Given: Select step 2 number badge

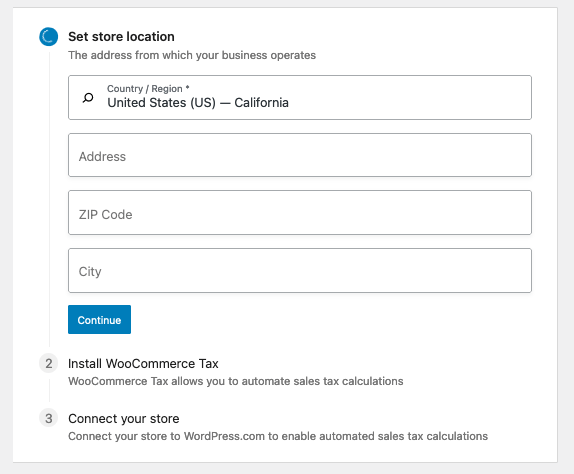Looking at the screenshot, I should [49, 363].
